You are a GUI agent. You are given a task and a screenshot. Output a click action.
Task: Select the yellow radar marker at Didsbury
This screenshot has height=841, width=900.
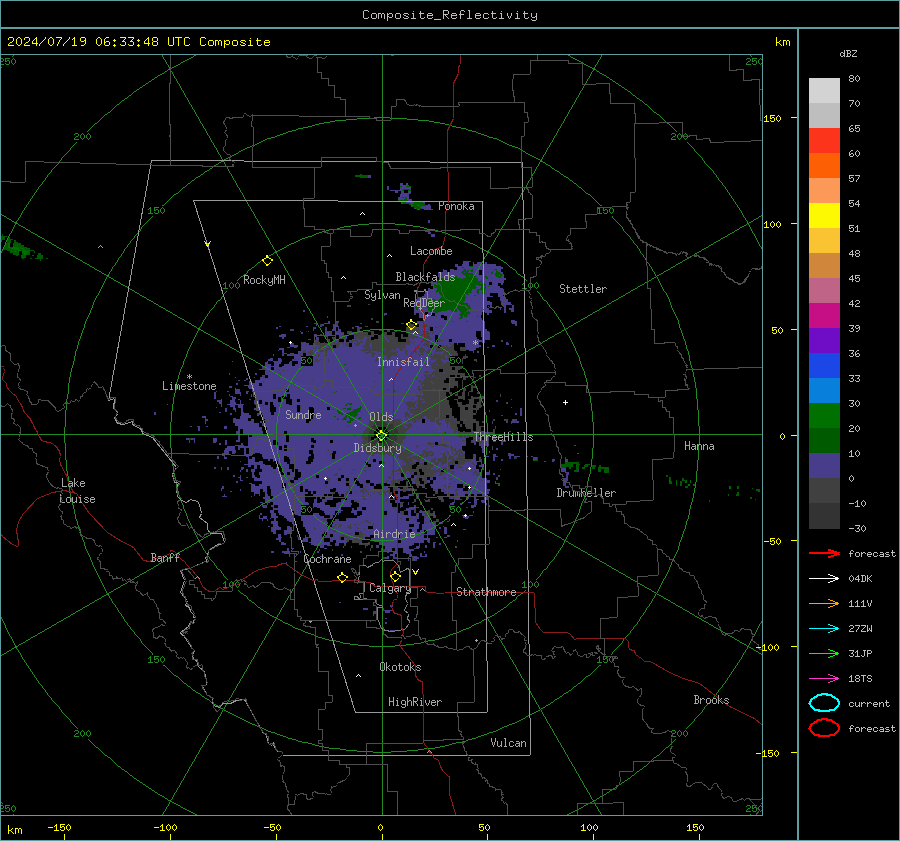click(x=381, y=436)
